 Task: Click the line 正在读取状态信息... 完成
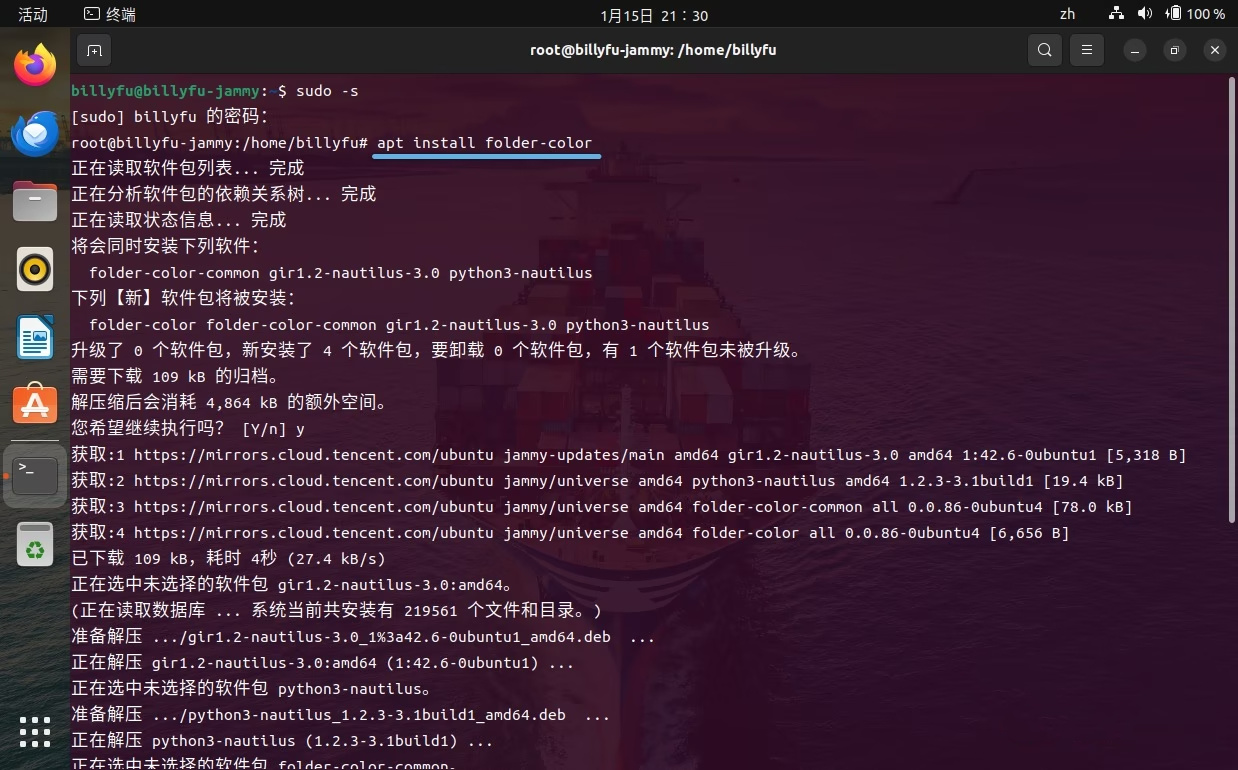[x=179, y=220]
